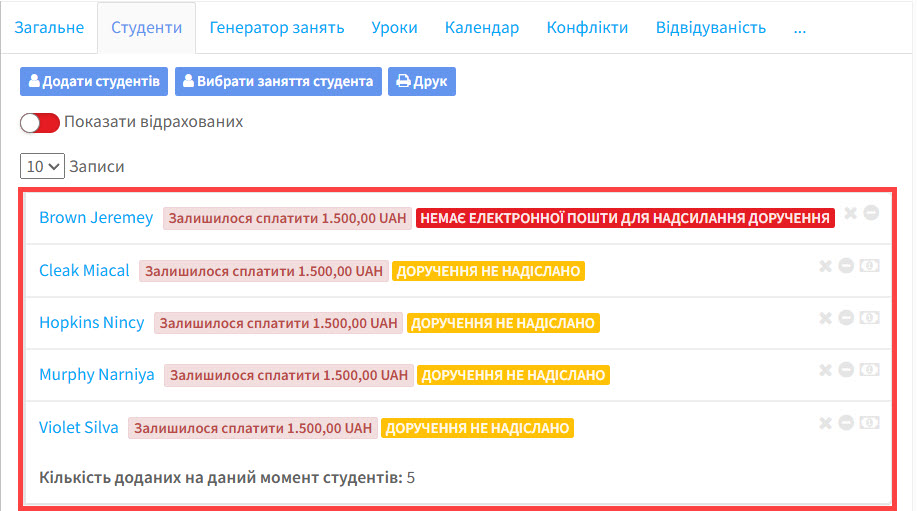Switch to the Конфлікти tab
Viewport: 917px width, 511px height.
coord(587,27)
